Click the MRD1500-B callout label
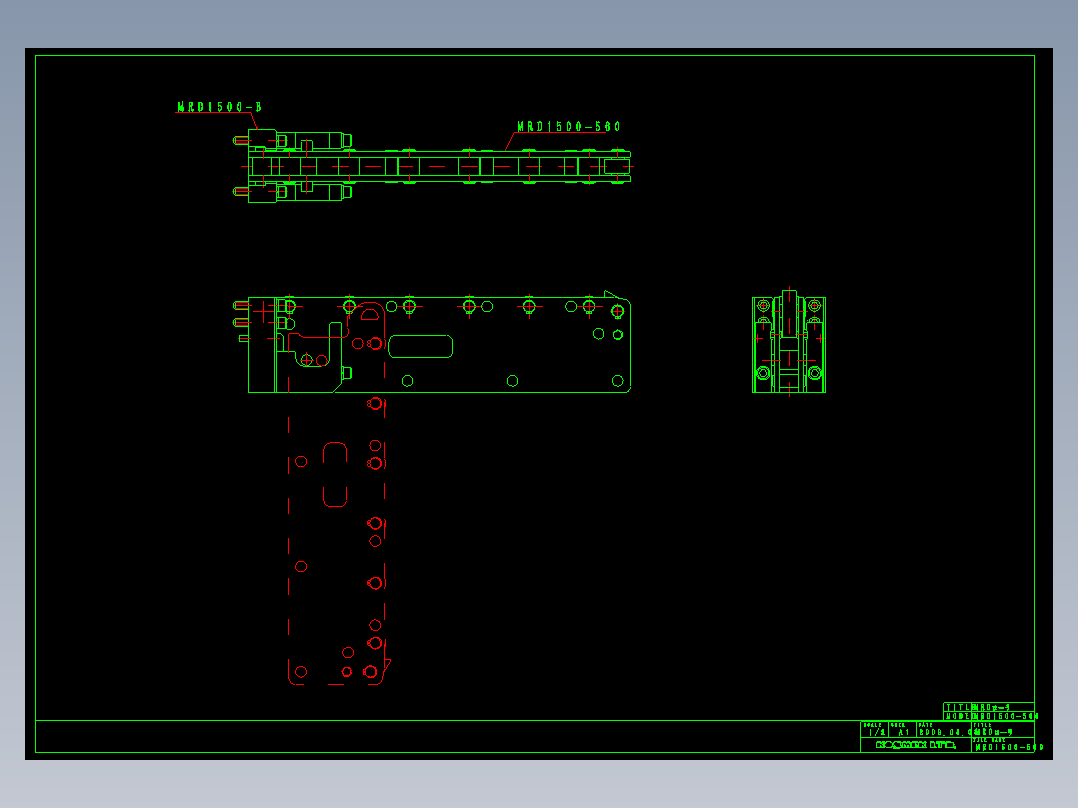Image resolution: width=1078 pixels, height=808 pixels. (x=219, y=107)
